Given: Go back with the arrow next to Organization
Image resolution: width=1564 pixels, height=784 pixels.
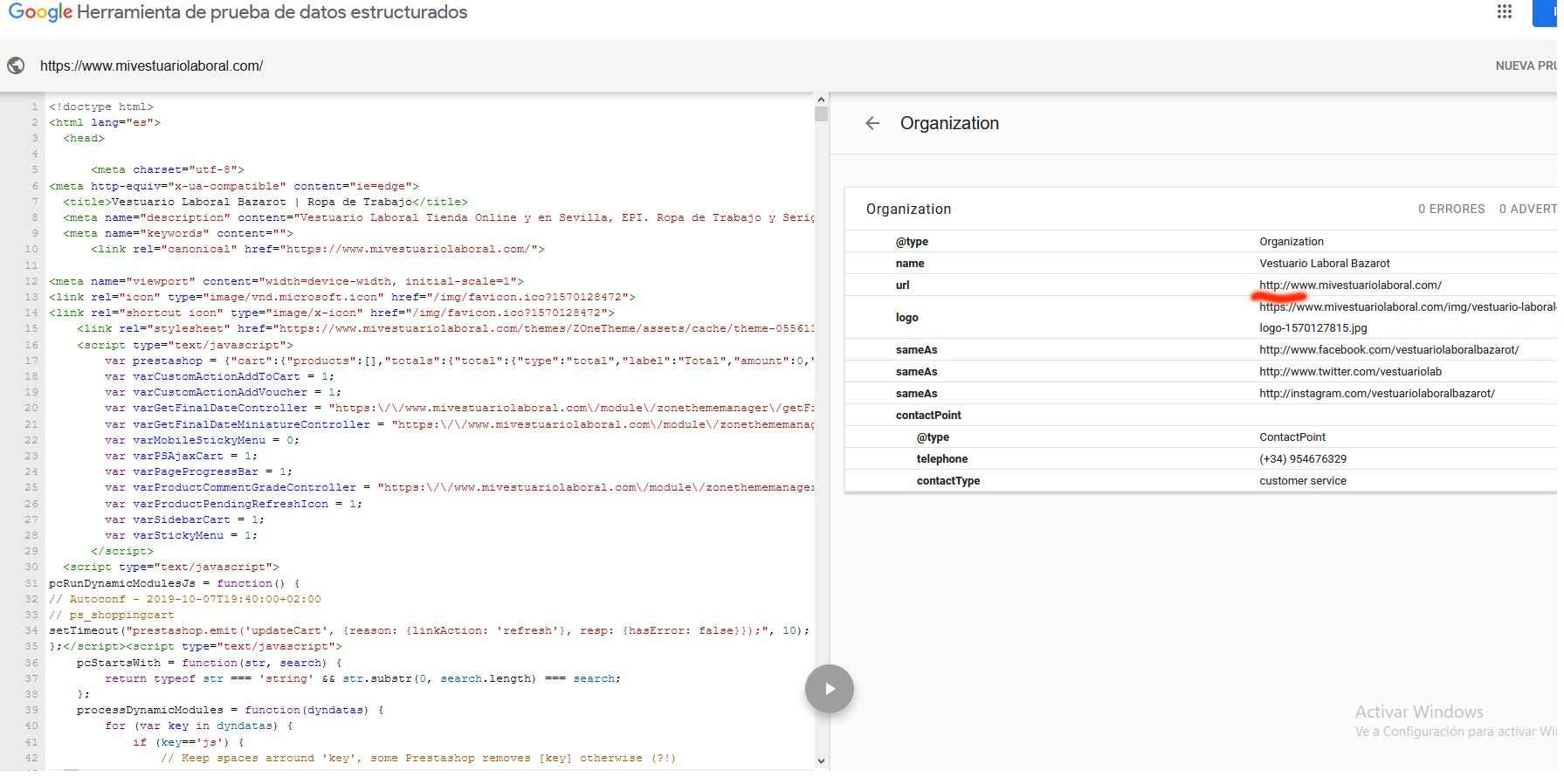Looking at the screenshot, I should 872,123.
